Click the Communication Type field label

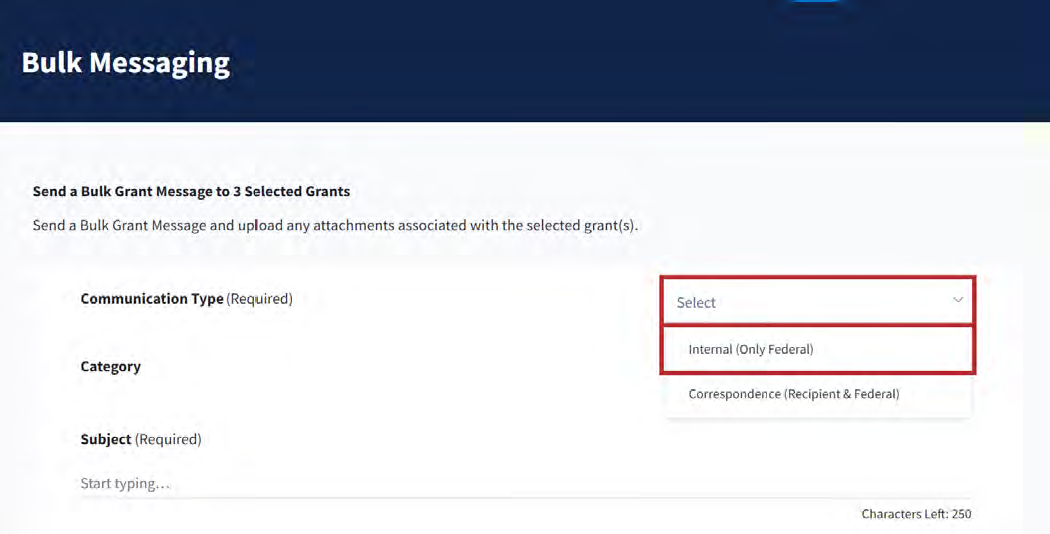pyautogui.click(x=152, y=299)
